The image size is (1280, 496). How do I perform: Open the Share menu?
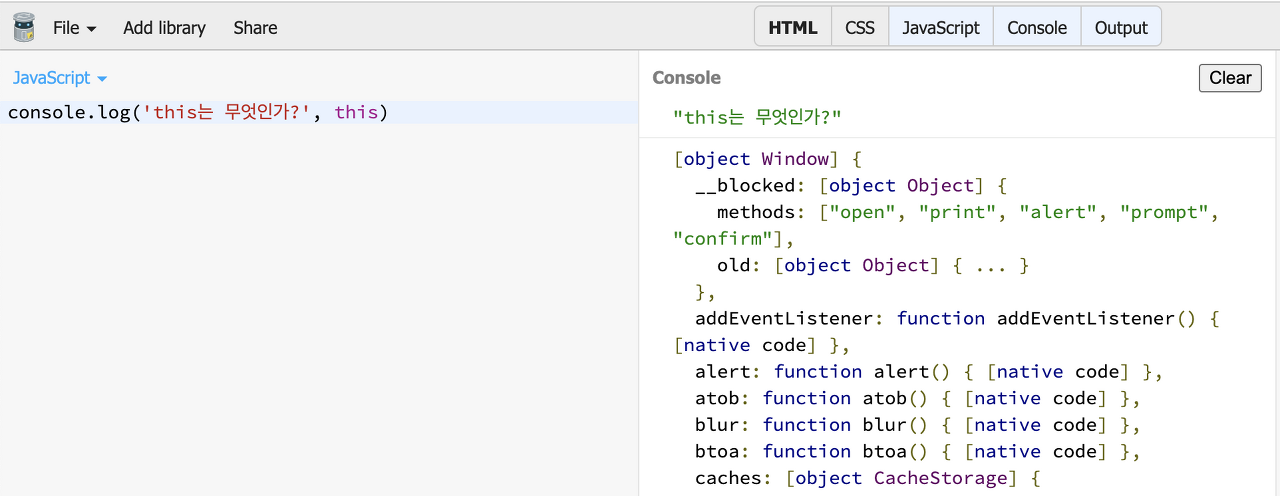point(255,28)
